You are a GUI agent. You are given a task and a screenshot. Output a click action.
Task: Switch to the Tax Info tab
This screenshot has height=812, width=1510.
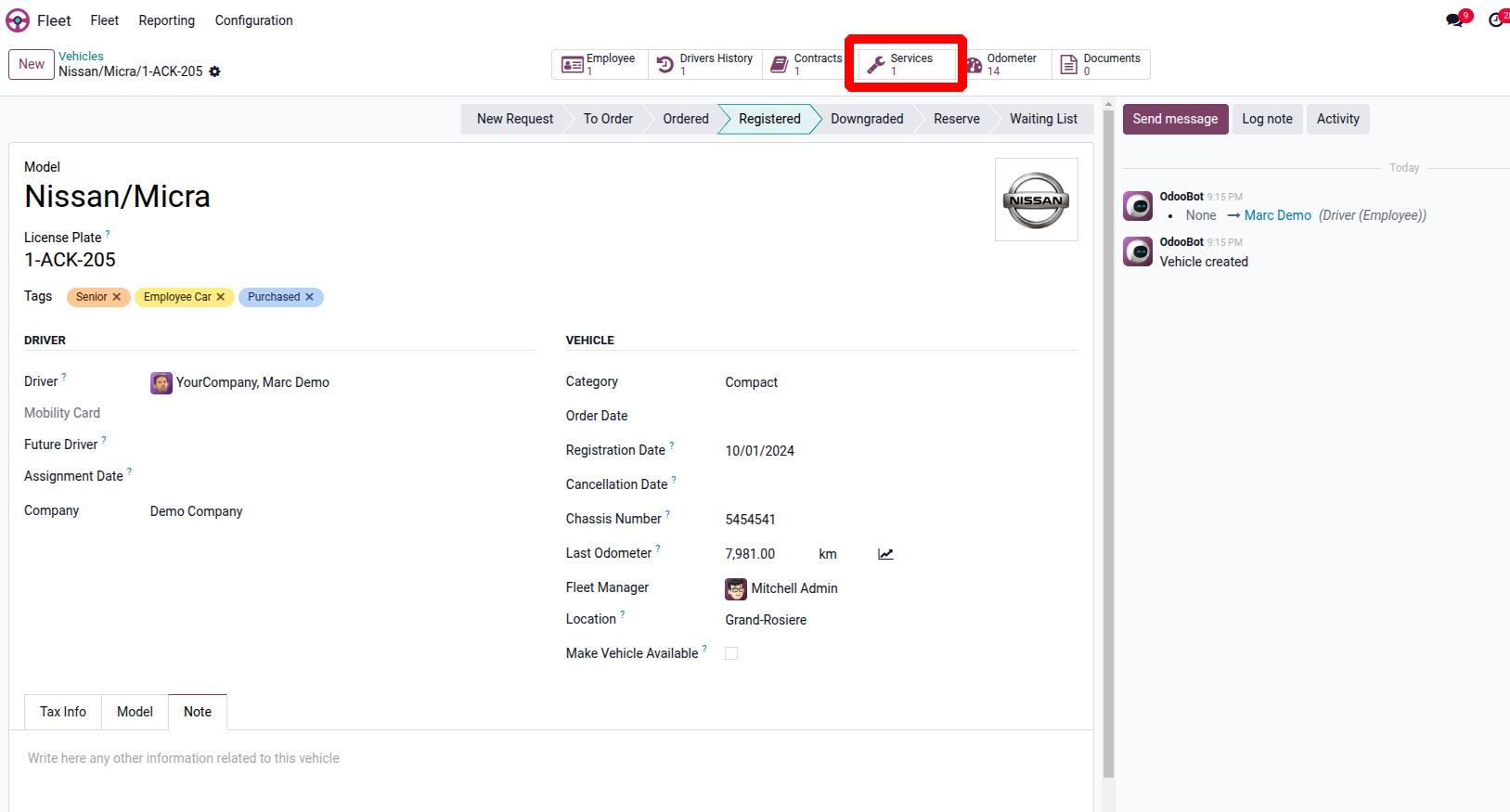(x=63, y=712)
